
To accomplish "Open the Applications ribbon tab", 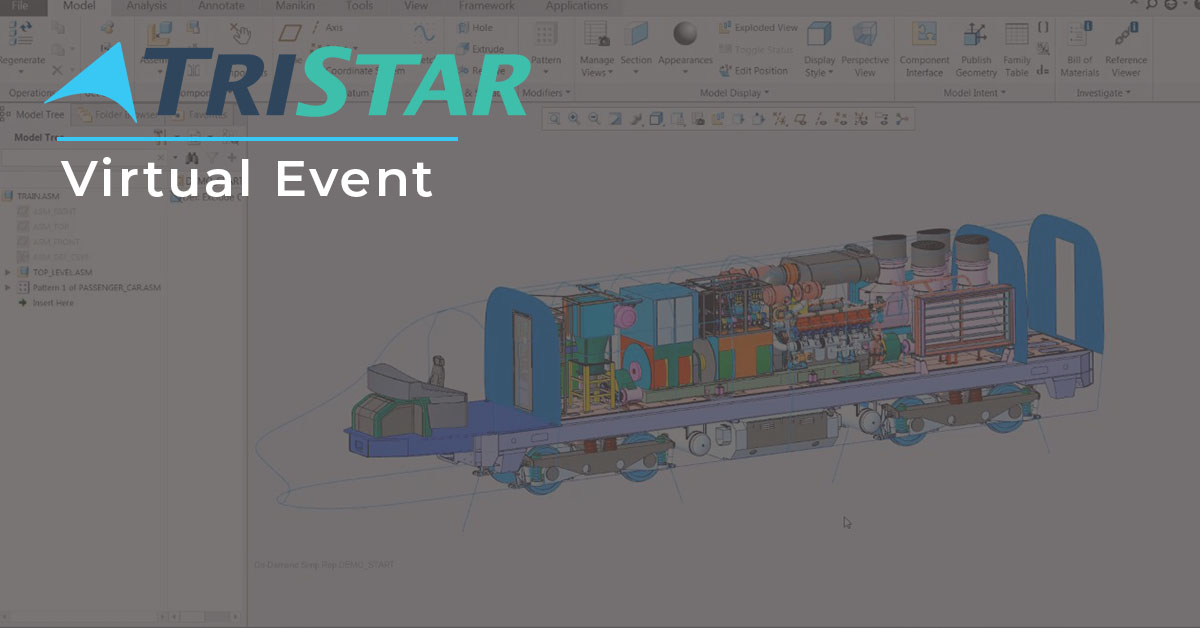I will [x=577, y=6].
